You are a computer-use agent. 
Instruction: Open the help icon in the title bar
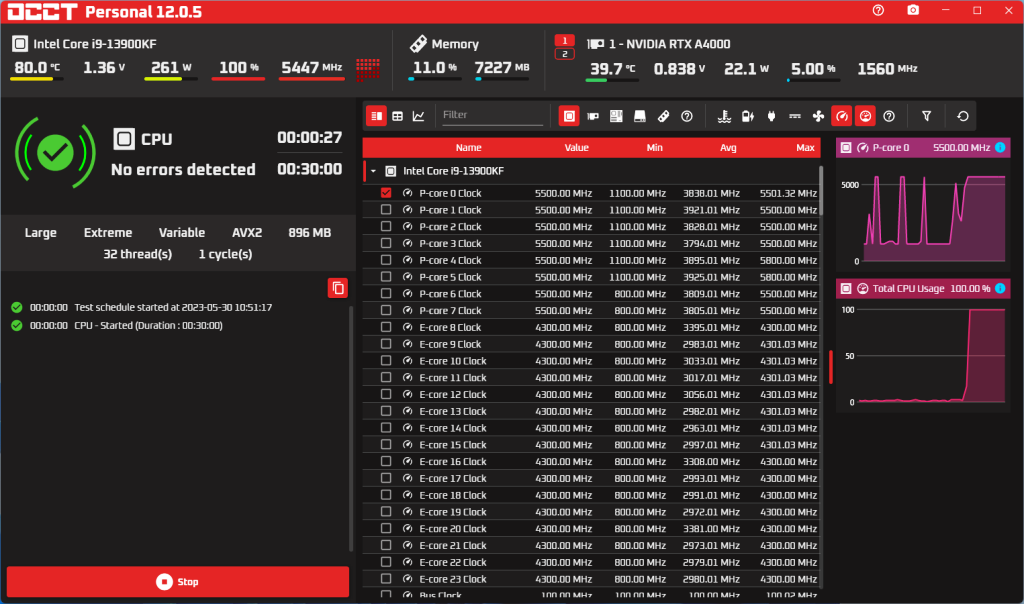[x=878, y=10]
